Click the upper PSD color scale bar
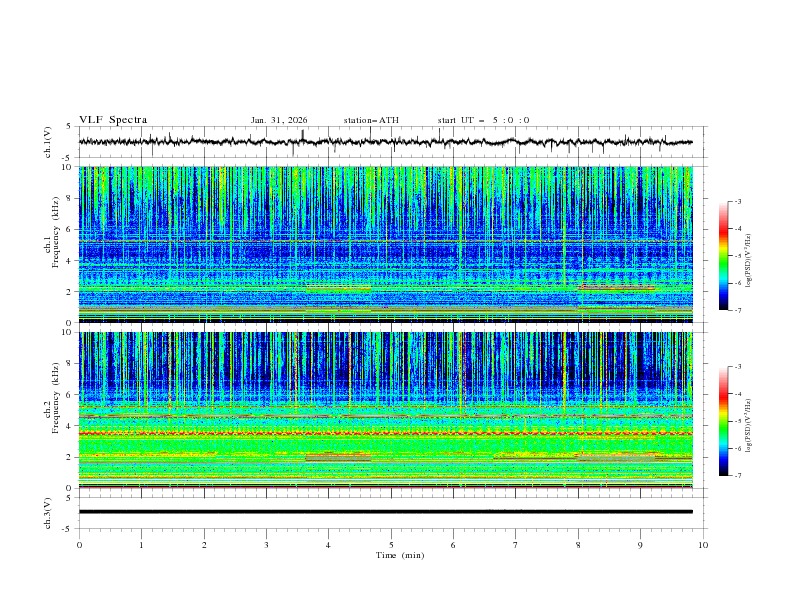This screenshot has width=792, height=612. (723, 255)
